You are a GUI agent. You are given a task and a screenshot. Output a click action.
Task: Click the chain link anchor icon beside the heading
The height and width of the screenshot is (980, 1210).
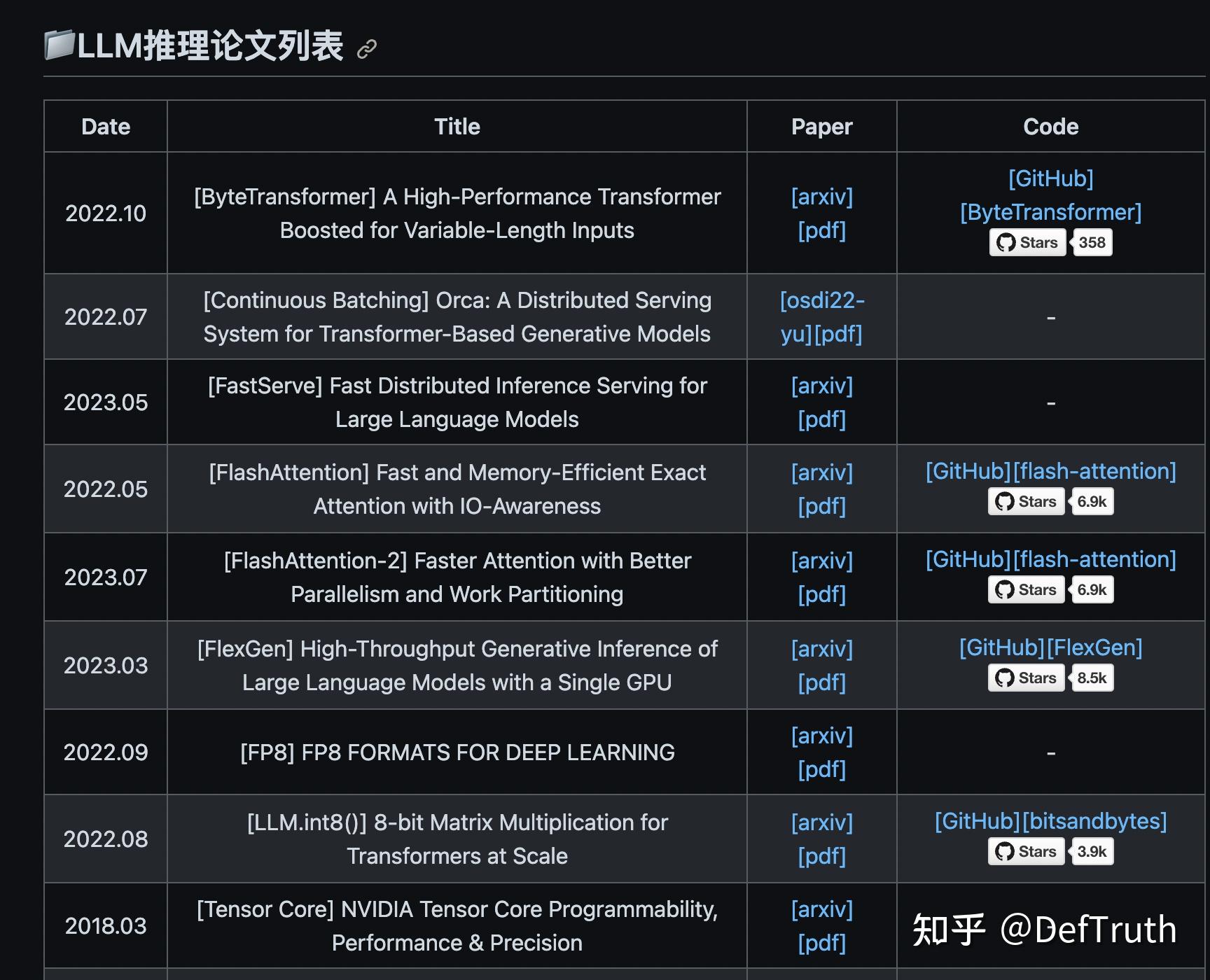(x=366, y=49)
